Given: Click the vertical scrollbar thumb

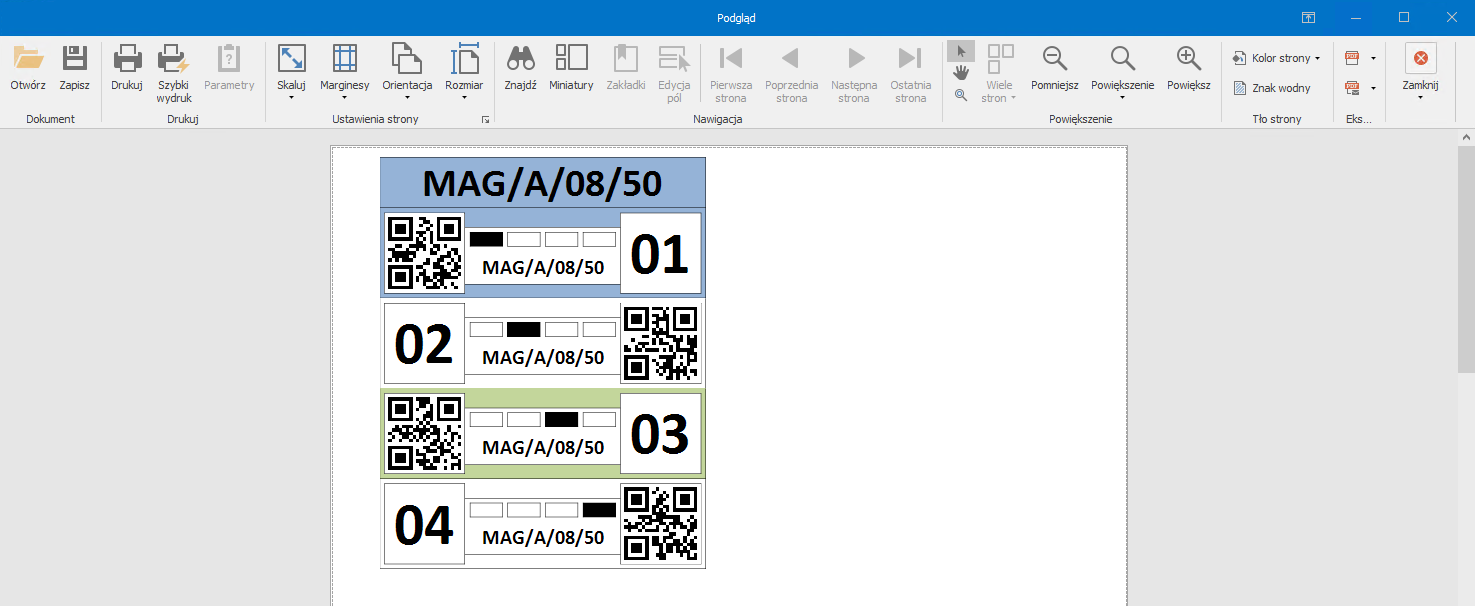Looking at the screenshot, I should click(1466, 258).
